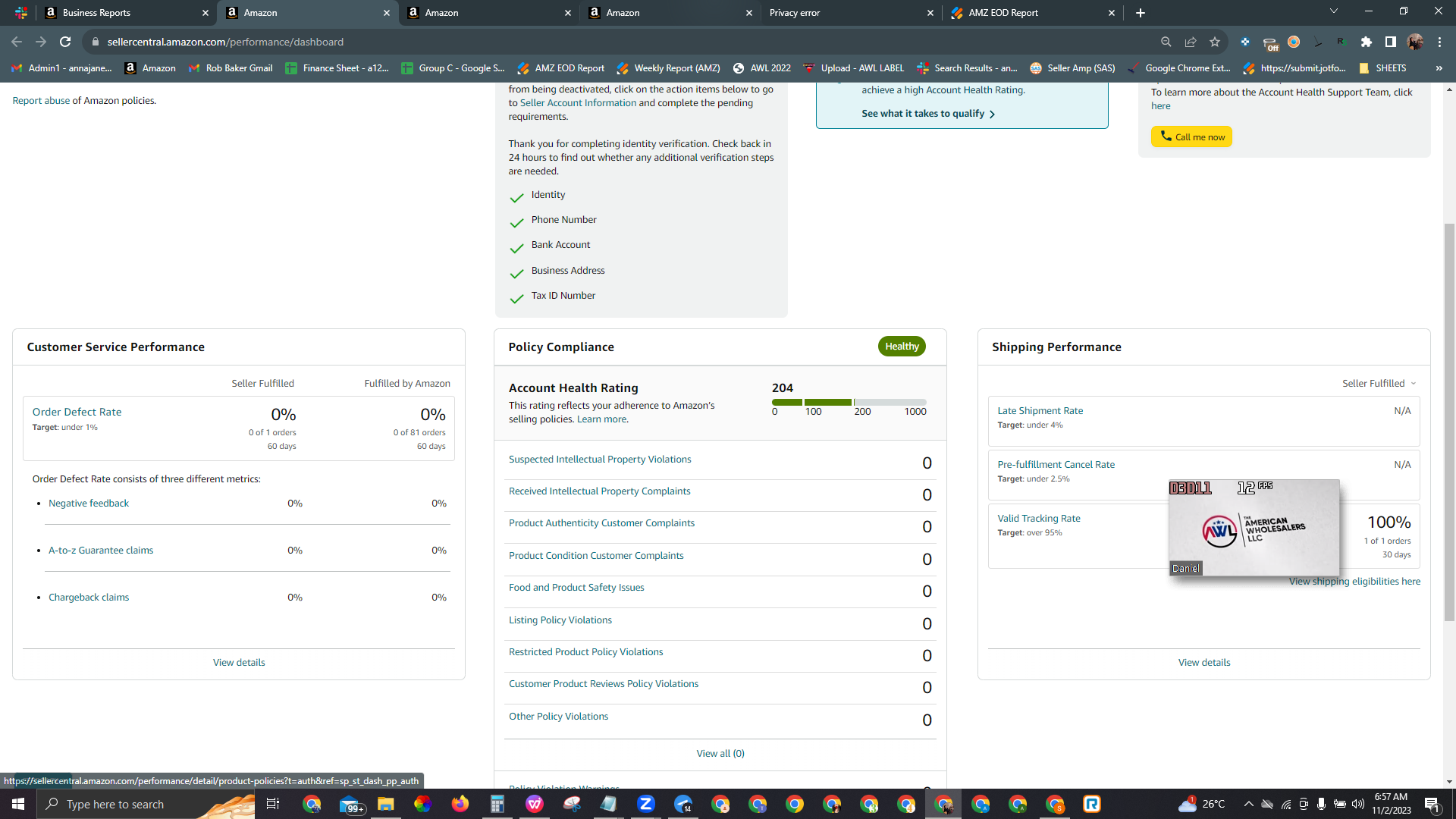1456x819 pixels.
Task: Switch to the AMZ EOD Report tab
Action: click(1031, 13)
